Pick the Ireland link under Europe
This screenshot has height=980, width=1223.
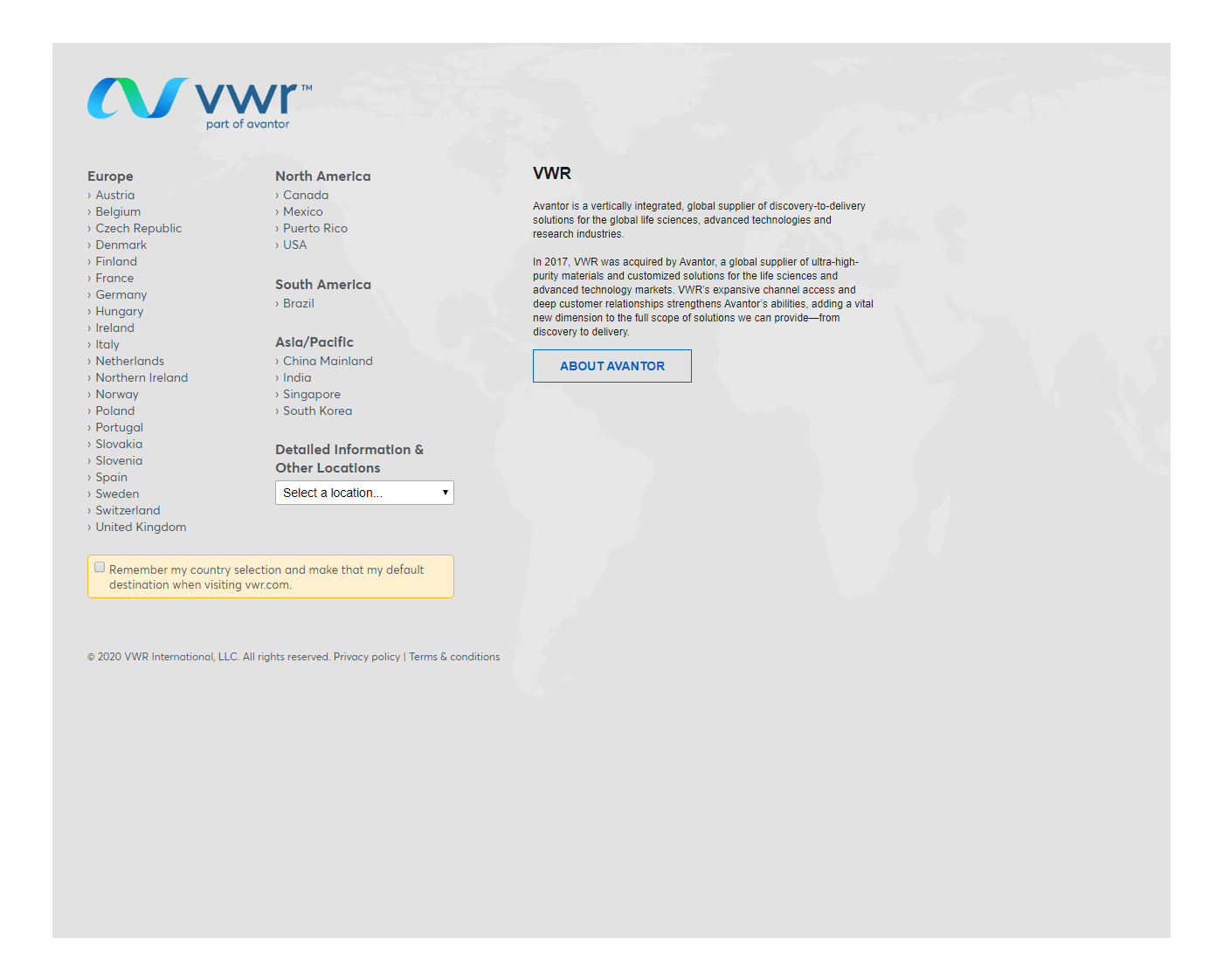point(114,328)
